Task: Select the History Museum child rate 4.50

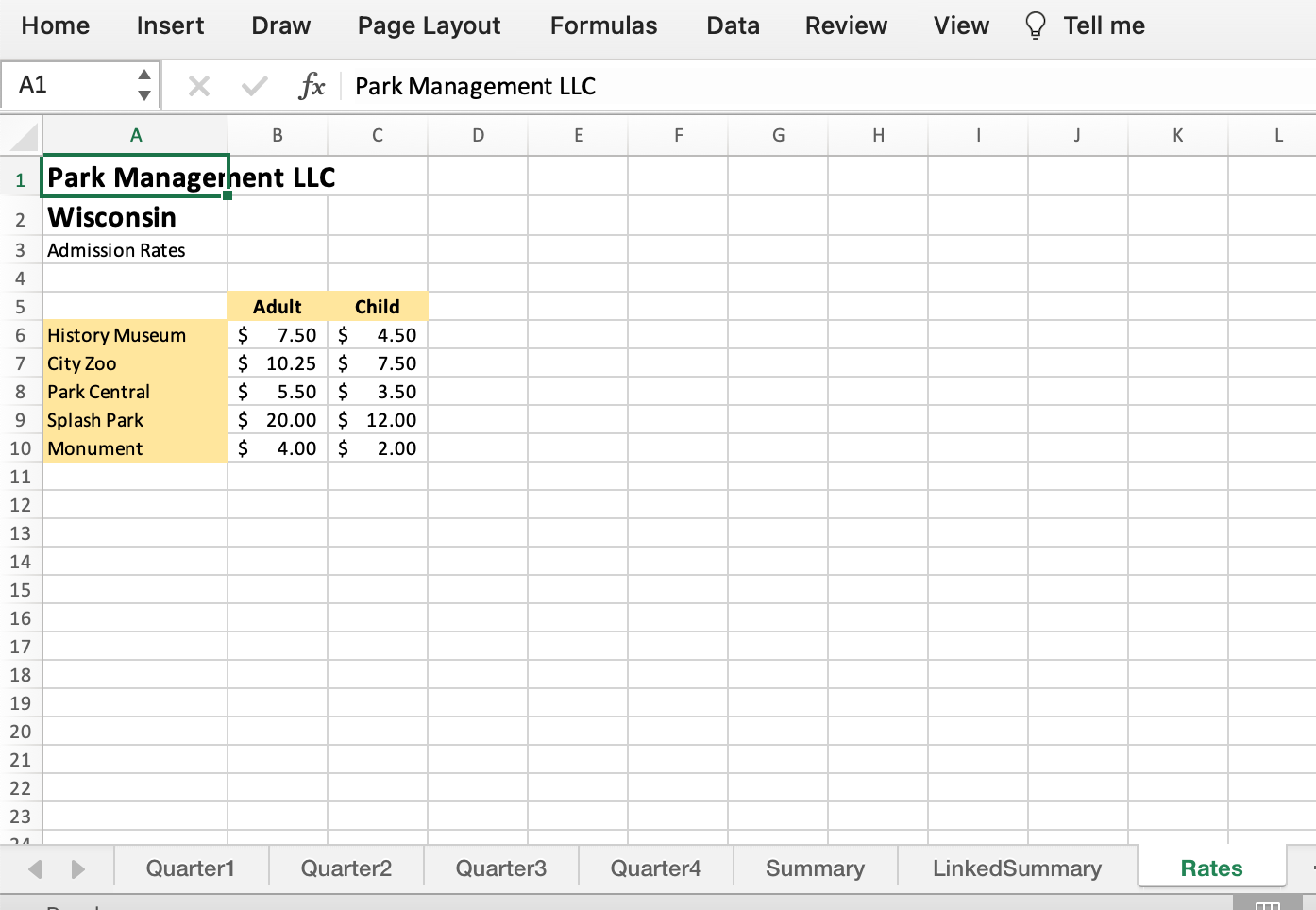Action: (378, 335)
